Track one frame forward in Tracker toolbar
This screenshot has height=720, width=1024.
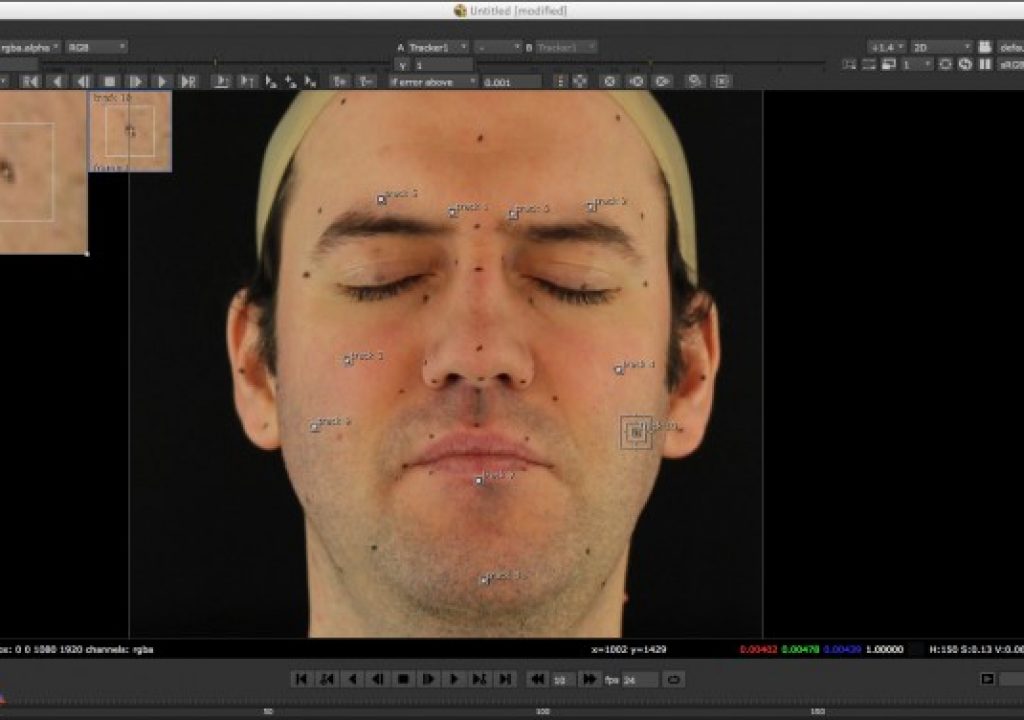(136, 82)
